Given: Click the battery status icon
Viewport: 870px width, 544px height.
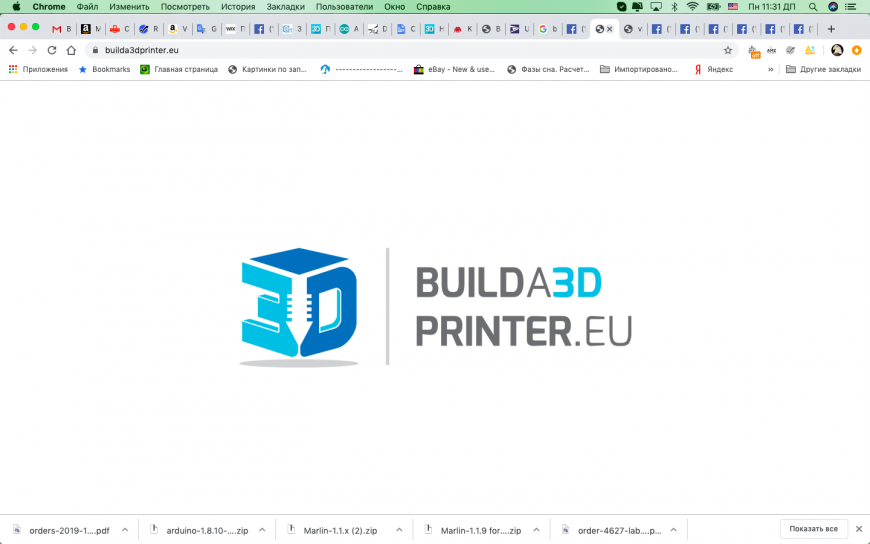Looking at the screenshot, I should pos(713,7).
